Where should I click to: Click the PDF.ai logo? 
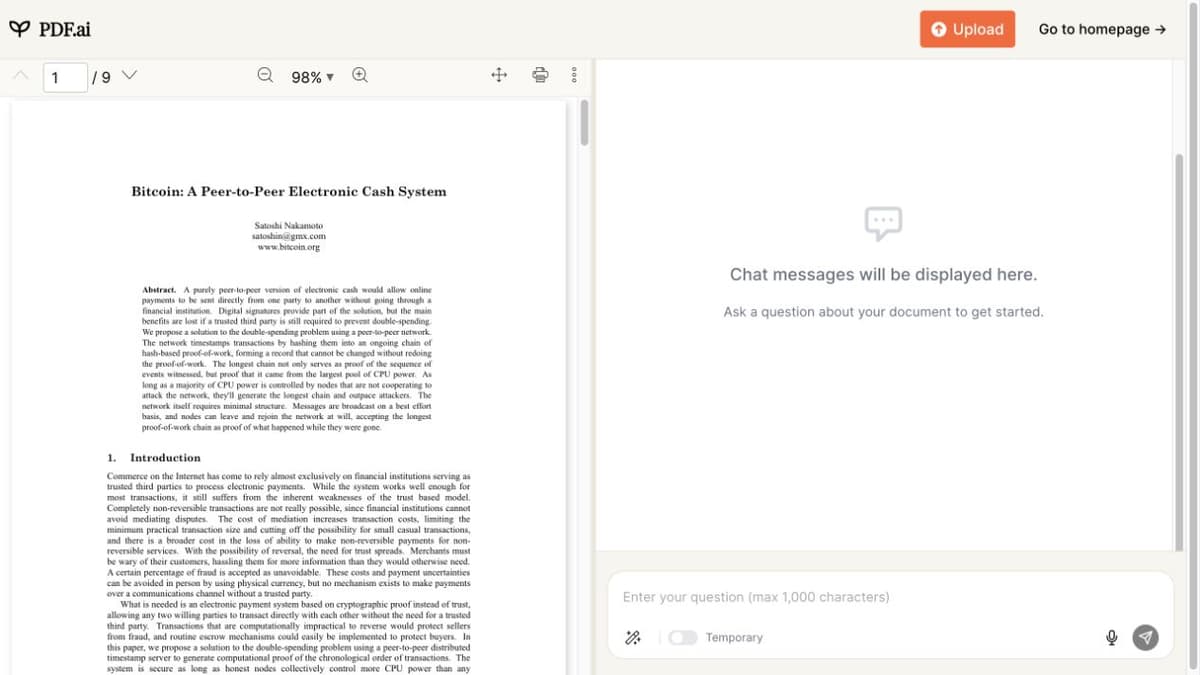pyautogui.click(x=50, y=29)
